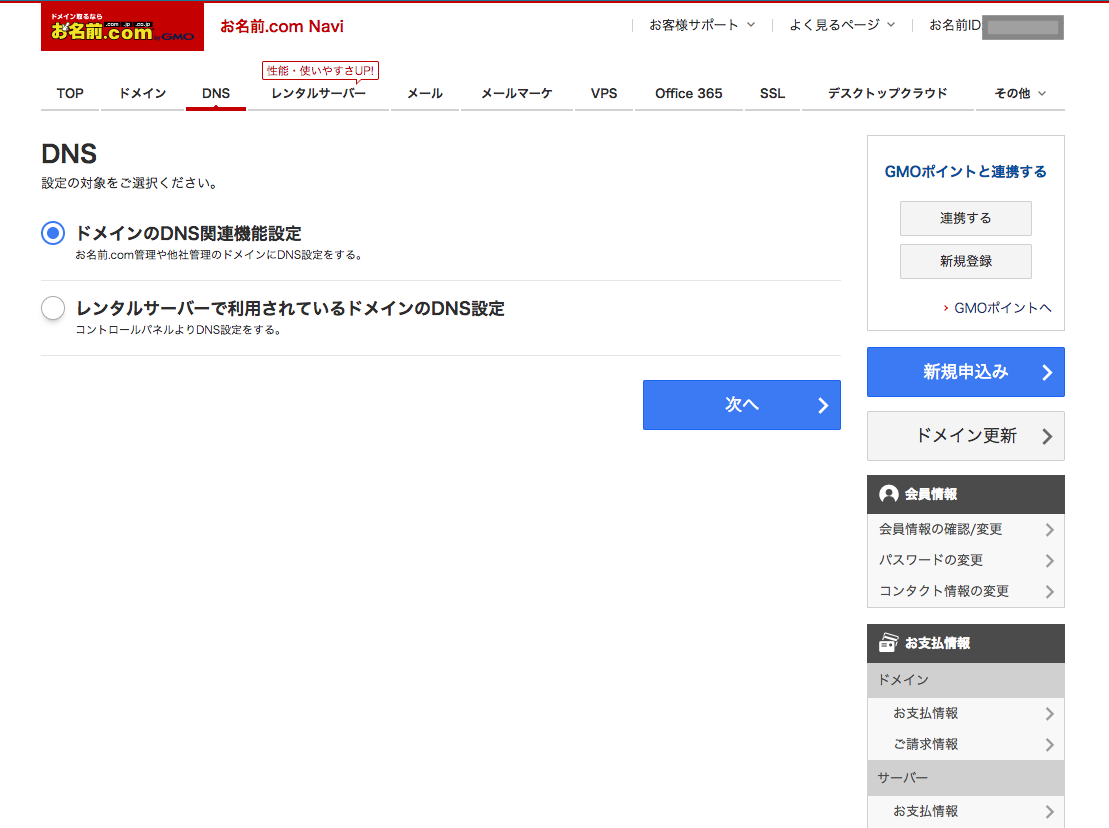Click the 新規登録 button

[x=965, y=262]
